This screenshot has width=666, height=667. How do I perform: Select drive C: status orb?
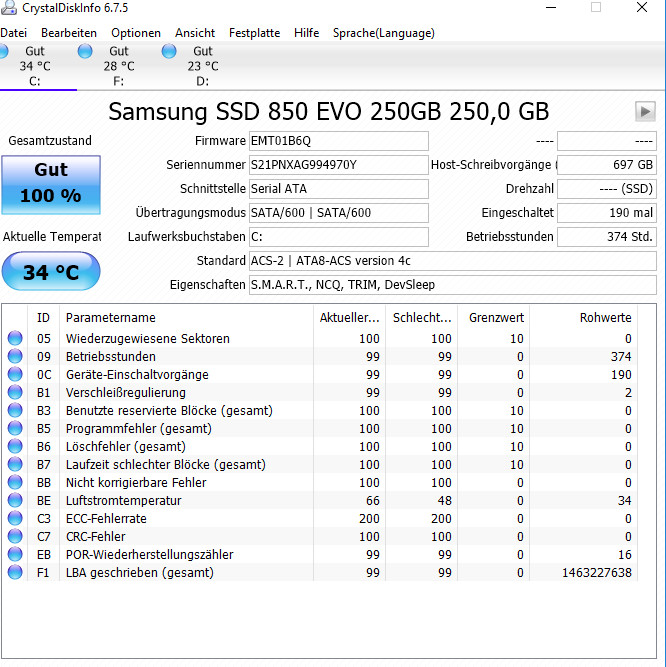point(3,51)
